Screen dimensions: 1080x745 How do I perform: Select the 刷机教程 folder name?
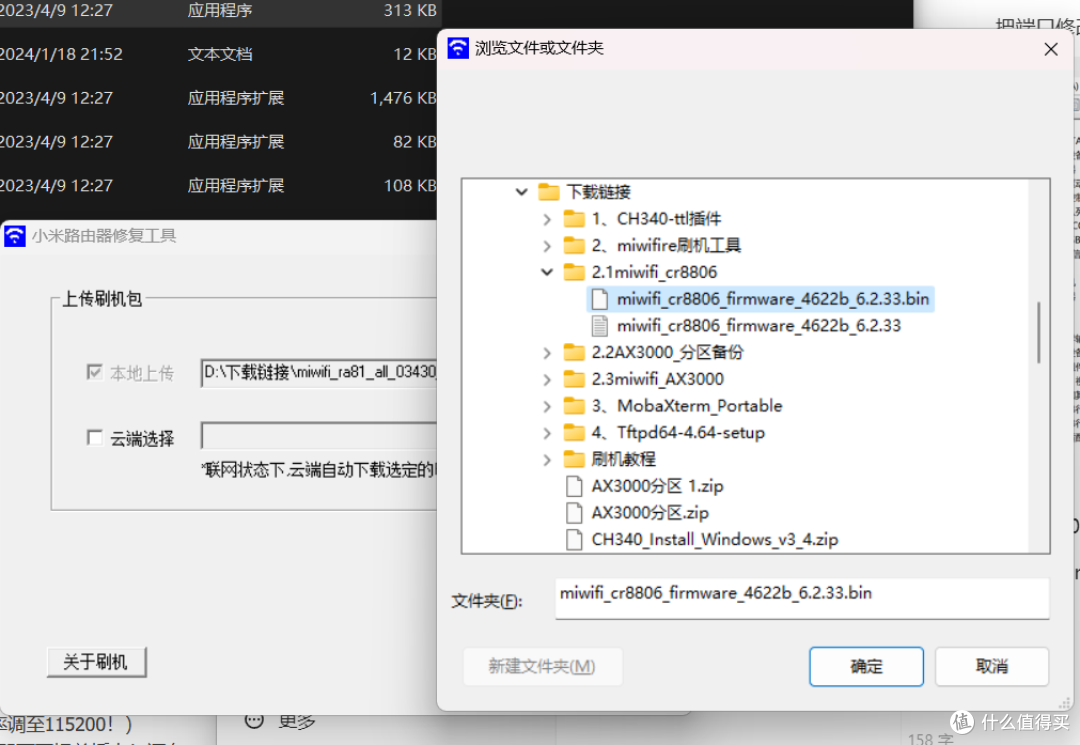pos(623,459)
